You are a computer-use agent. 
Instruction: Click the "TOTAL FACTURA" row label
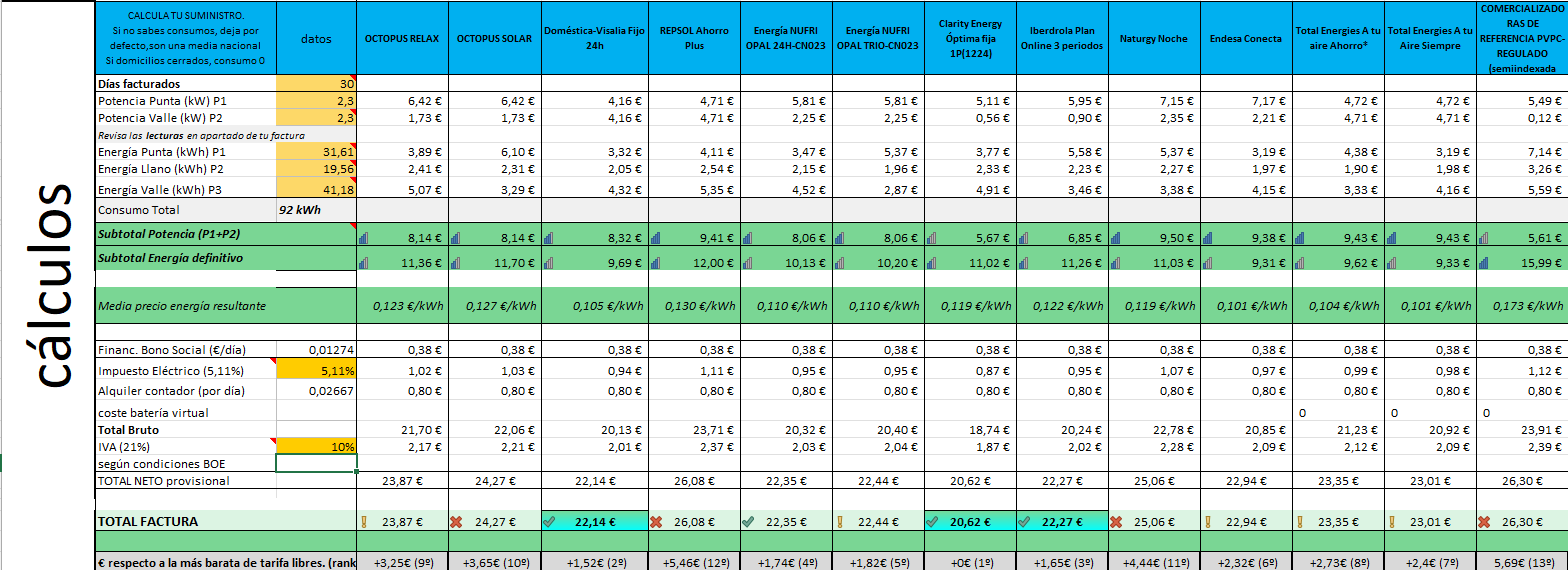(147, 521)
